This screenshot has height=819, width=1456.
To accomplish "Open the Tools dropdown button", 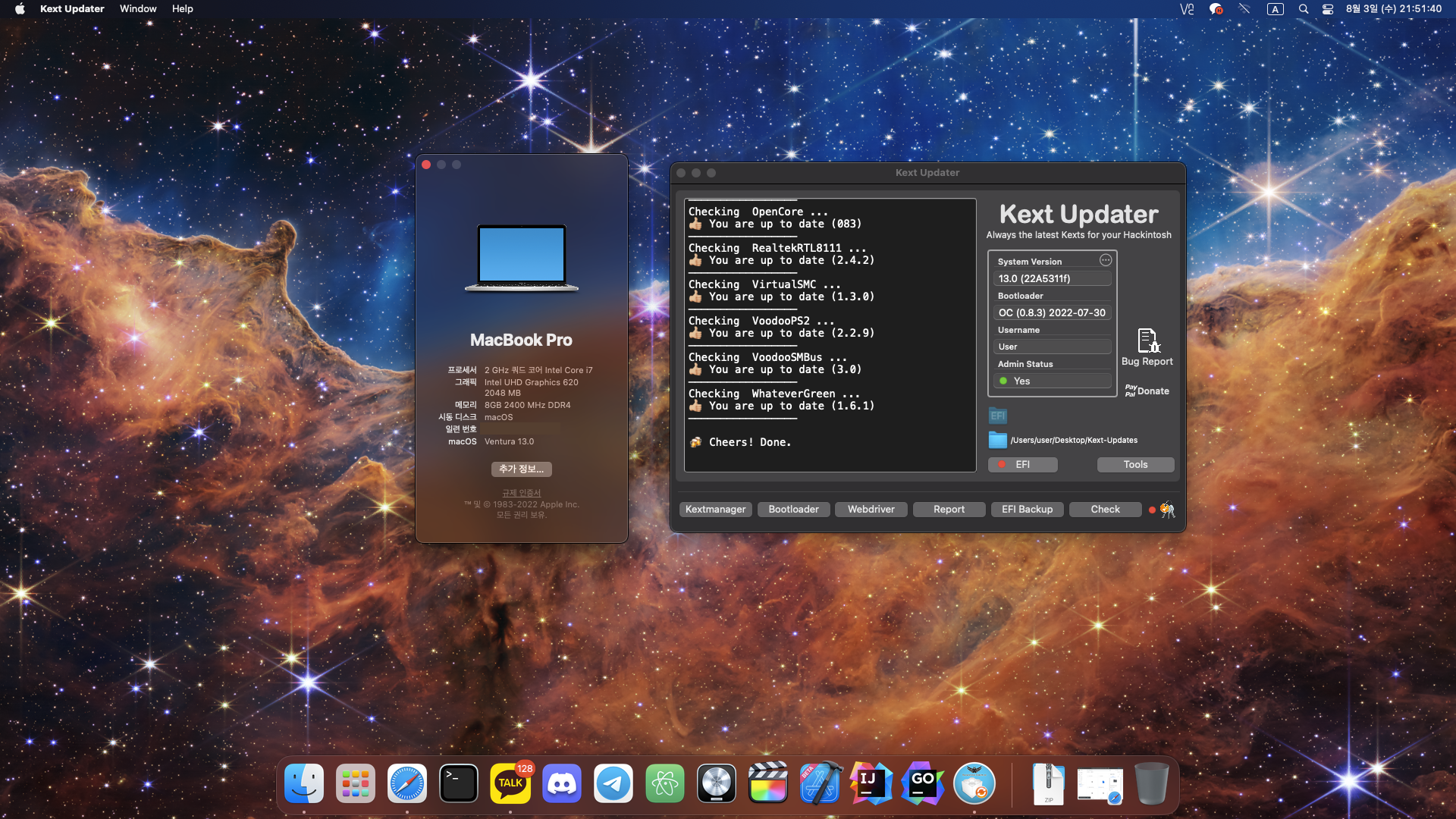I will pyautogui.click(x=1135, y=464).
